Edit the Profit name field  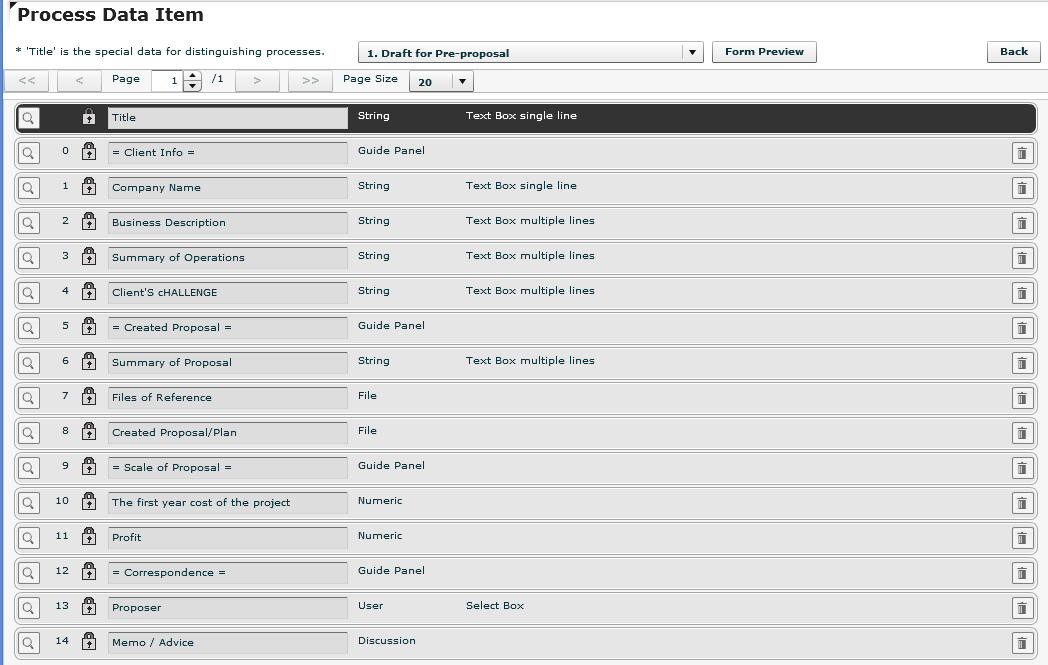coord(228,538)
